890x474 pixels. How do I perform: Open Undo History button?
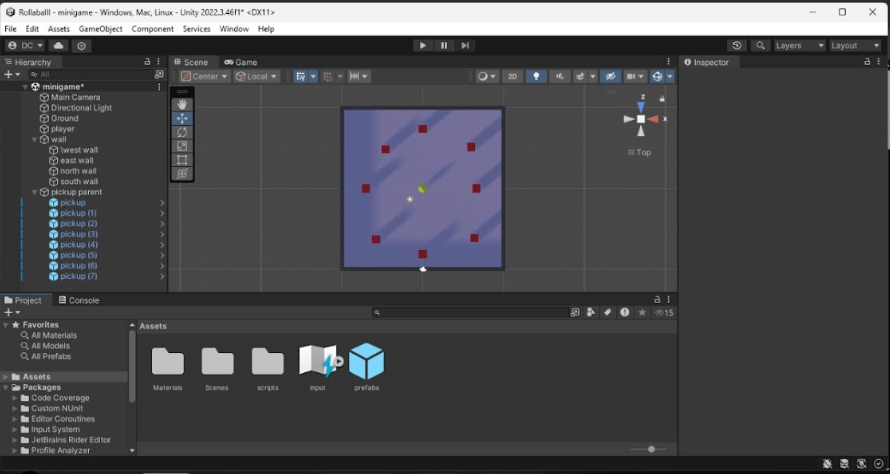click(x=737, y=45)
